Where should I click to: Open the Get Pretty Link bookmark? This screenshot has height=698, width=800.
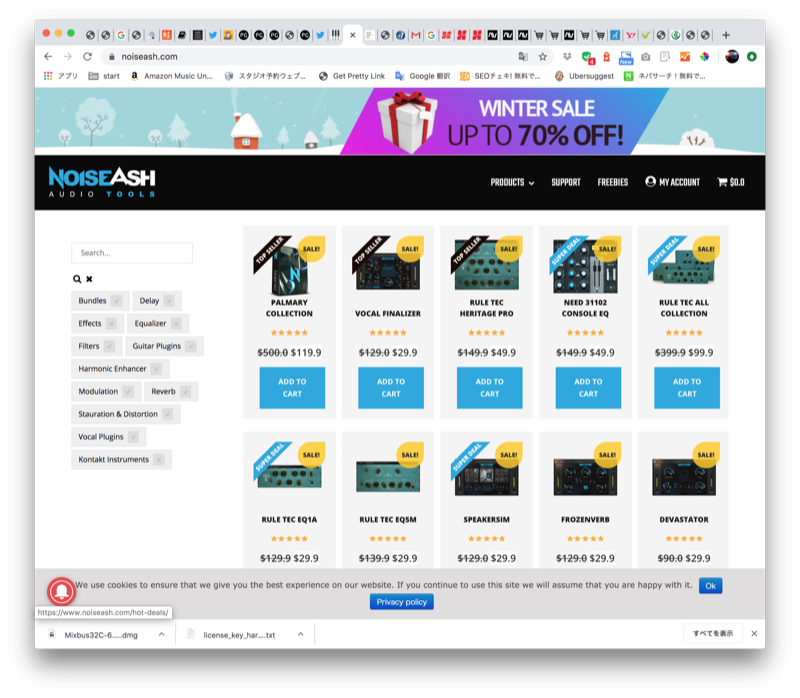click(x=352, y=76)
